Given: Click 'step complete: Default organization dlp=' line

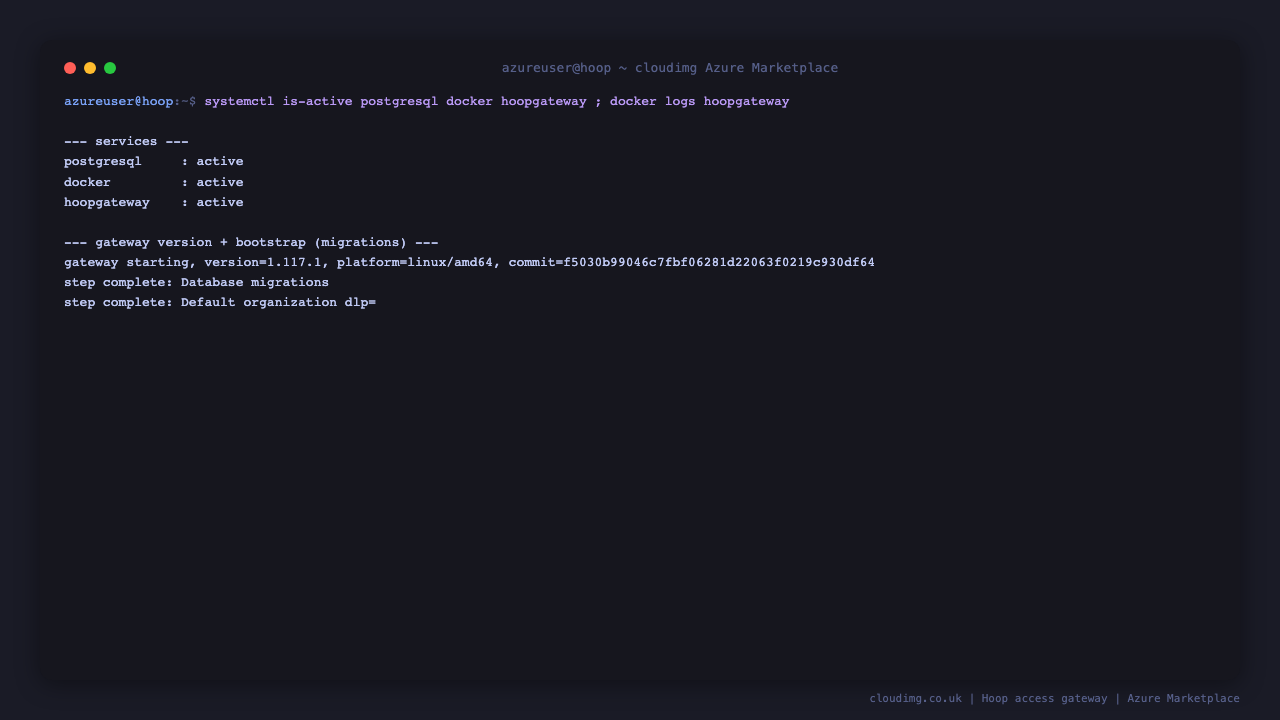Looking at the screenshot, I should pyautogui.click(x=220, y=302).
